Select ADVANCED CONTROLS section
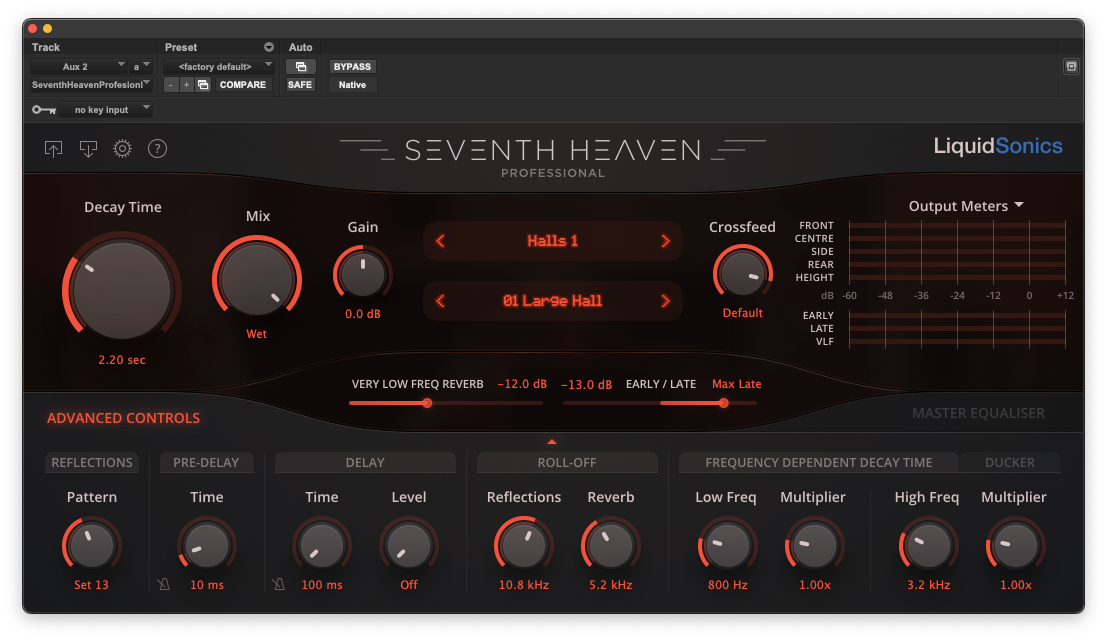 click(124, 418)
